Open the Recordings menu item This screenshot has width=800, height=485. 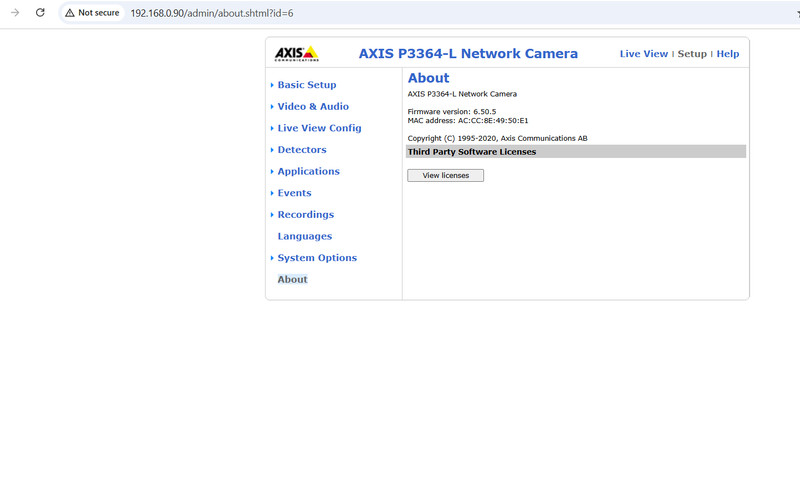click(x=306, y=215)
